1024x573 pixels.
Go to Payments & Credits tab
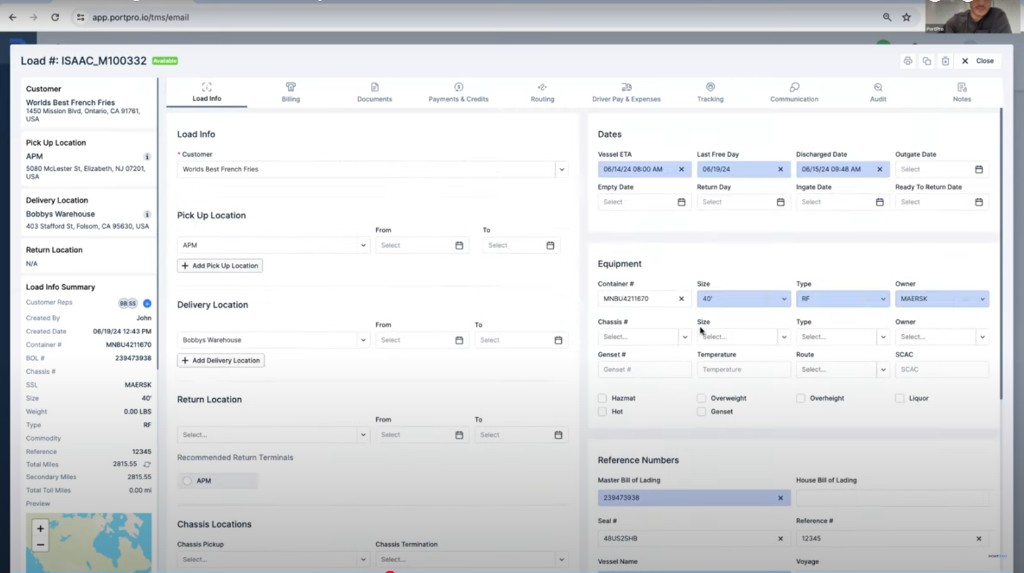click(x=458, y=92)
